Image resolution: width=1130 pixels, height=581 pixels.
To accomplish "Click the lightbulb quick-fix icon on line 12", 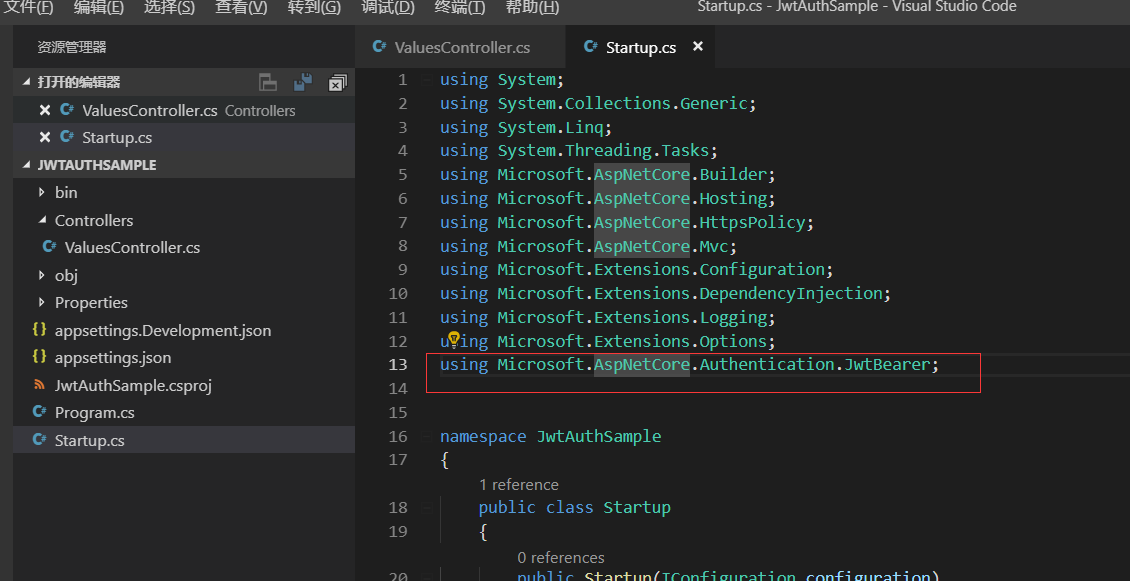I will pos(454,338).
